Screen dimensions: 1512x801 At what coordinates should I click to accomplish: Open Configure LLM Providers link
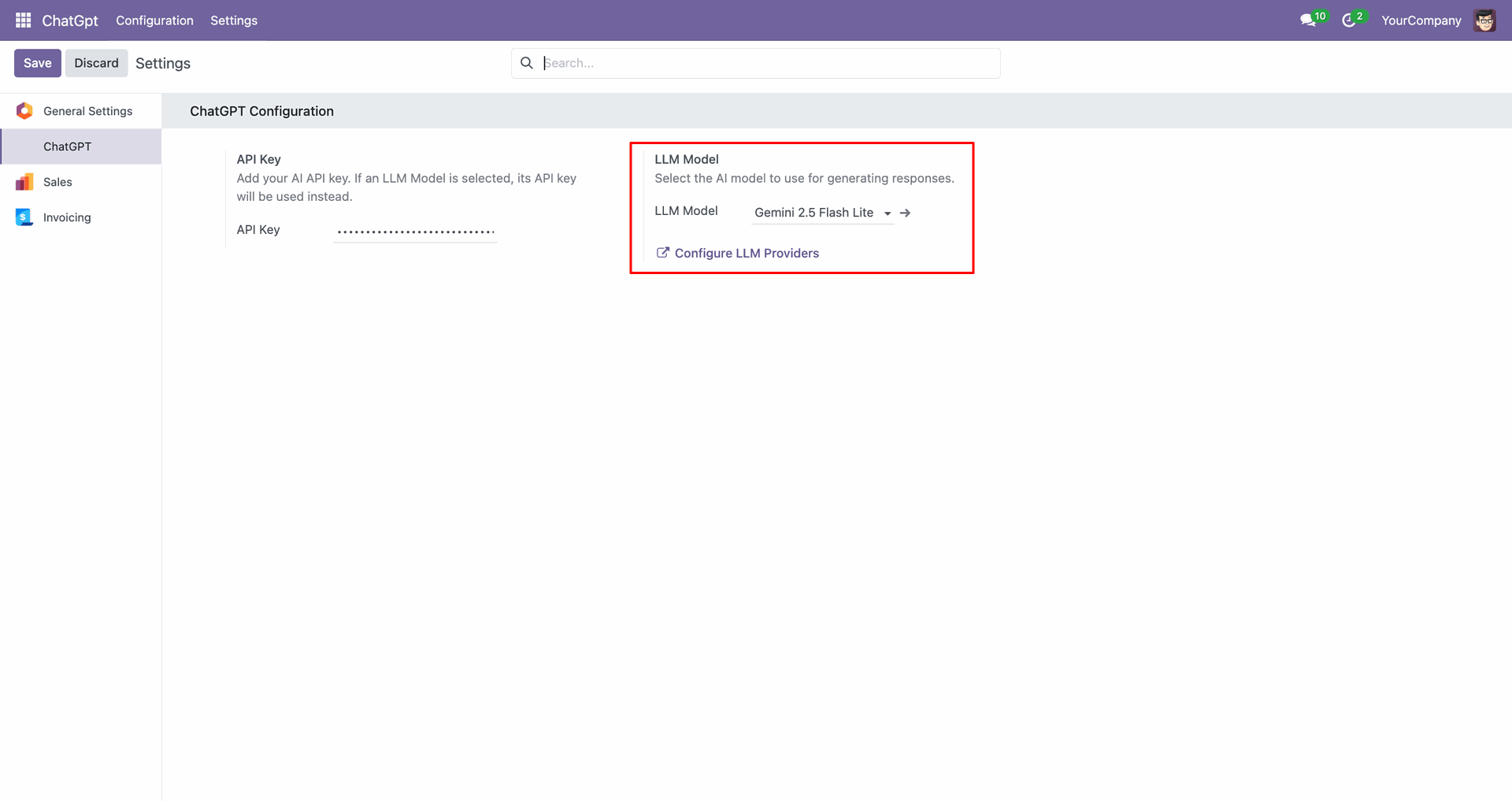(x=747, y=253)
